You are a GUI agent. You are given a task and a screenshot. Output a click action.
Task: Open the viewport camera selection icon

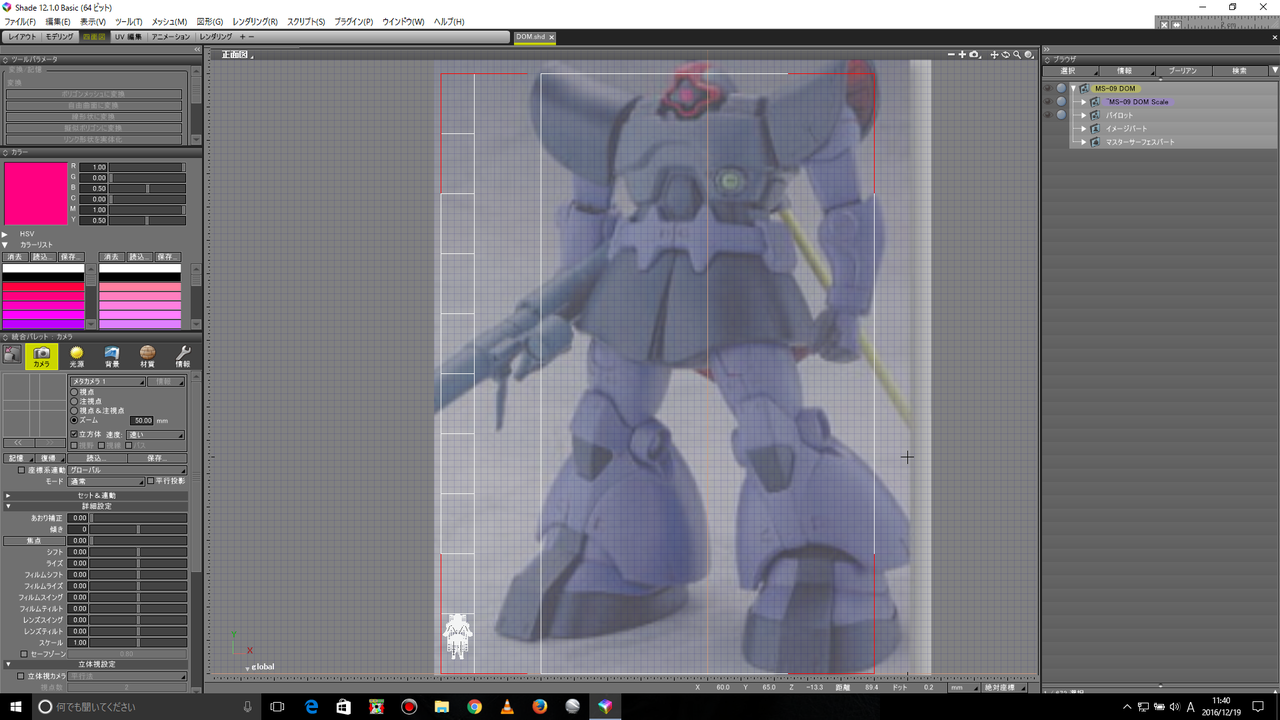point(974,55)
